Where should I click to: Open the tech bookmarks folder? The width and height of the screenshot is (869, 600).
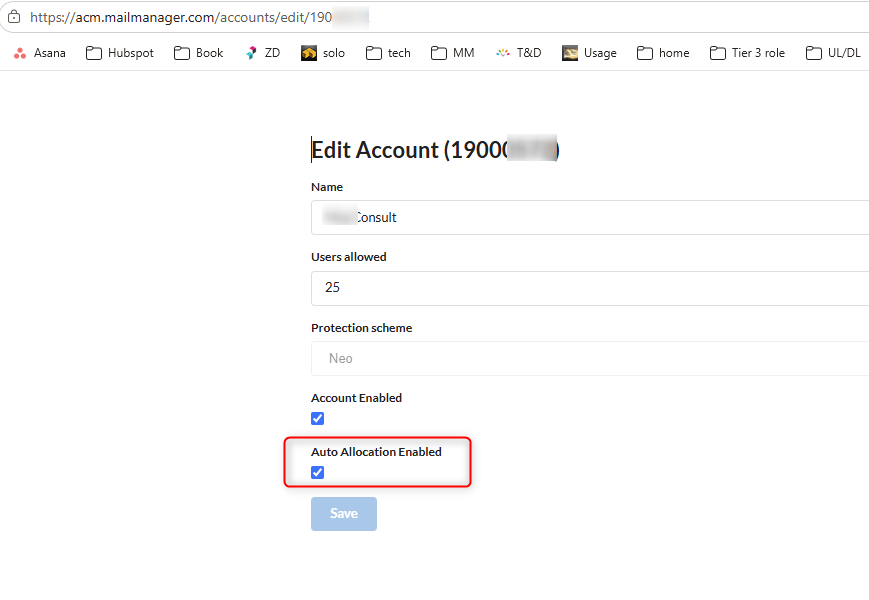tap(388, 53)
